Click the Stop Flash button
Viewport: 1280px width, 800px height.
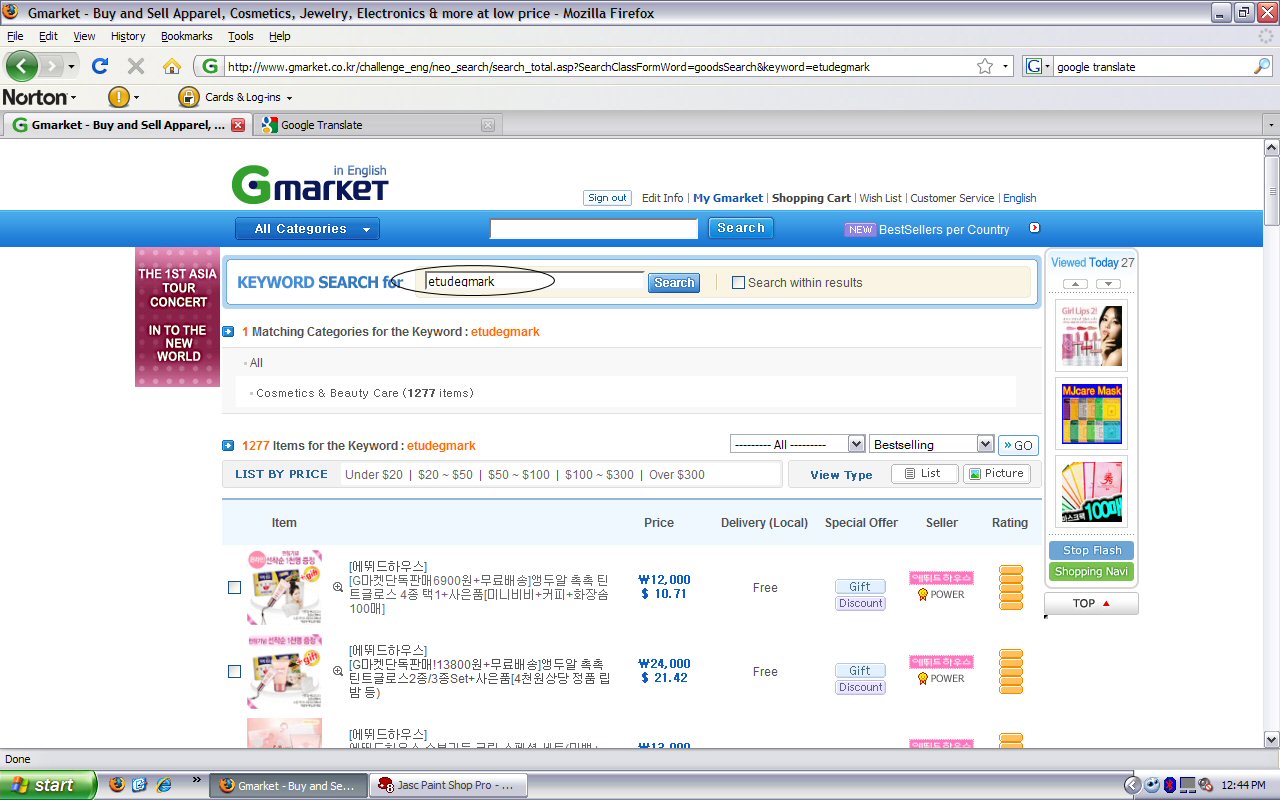click(x=1092, y=550)
